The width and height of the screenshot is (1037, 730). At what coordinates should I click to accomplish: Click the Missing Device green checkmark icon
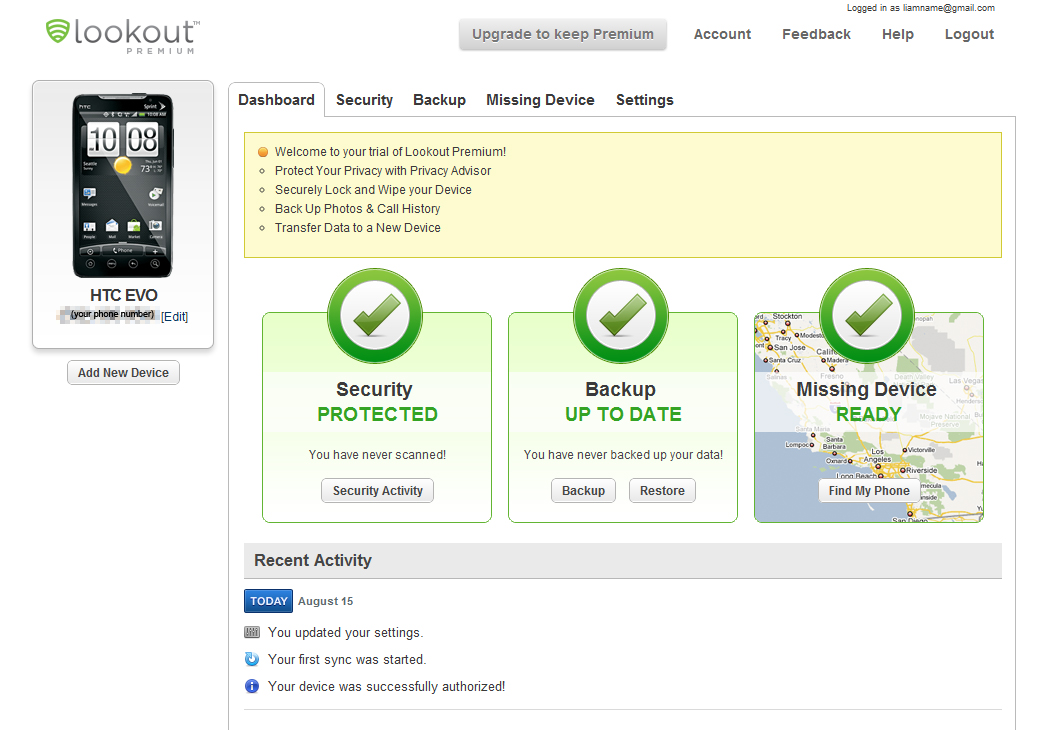867,315
